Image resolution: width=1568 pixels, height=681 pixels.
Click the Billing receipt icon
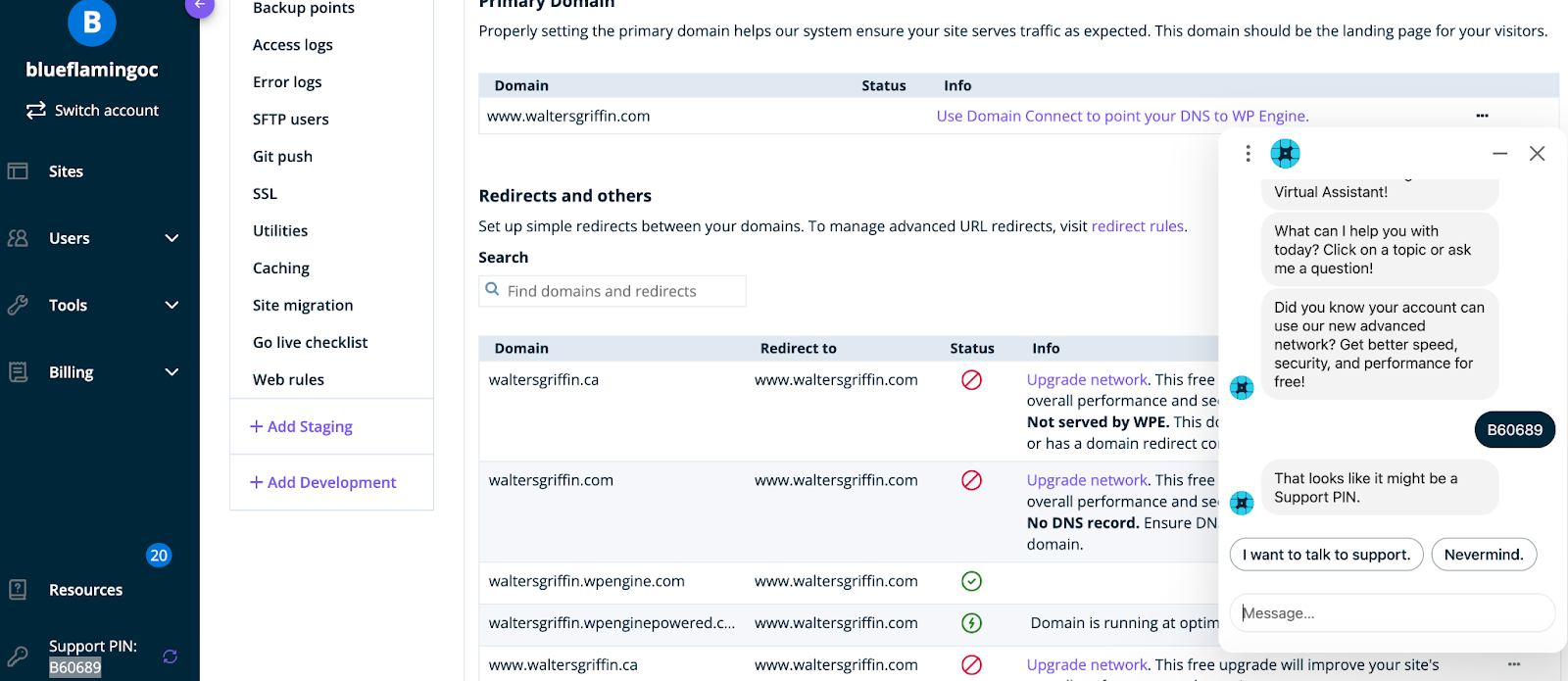coord(18,371)
